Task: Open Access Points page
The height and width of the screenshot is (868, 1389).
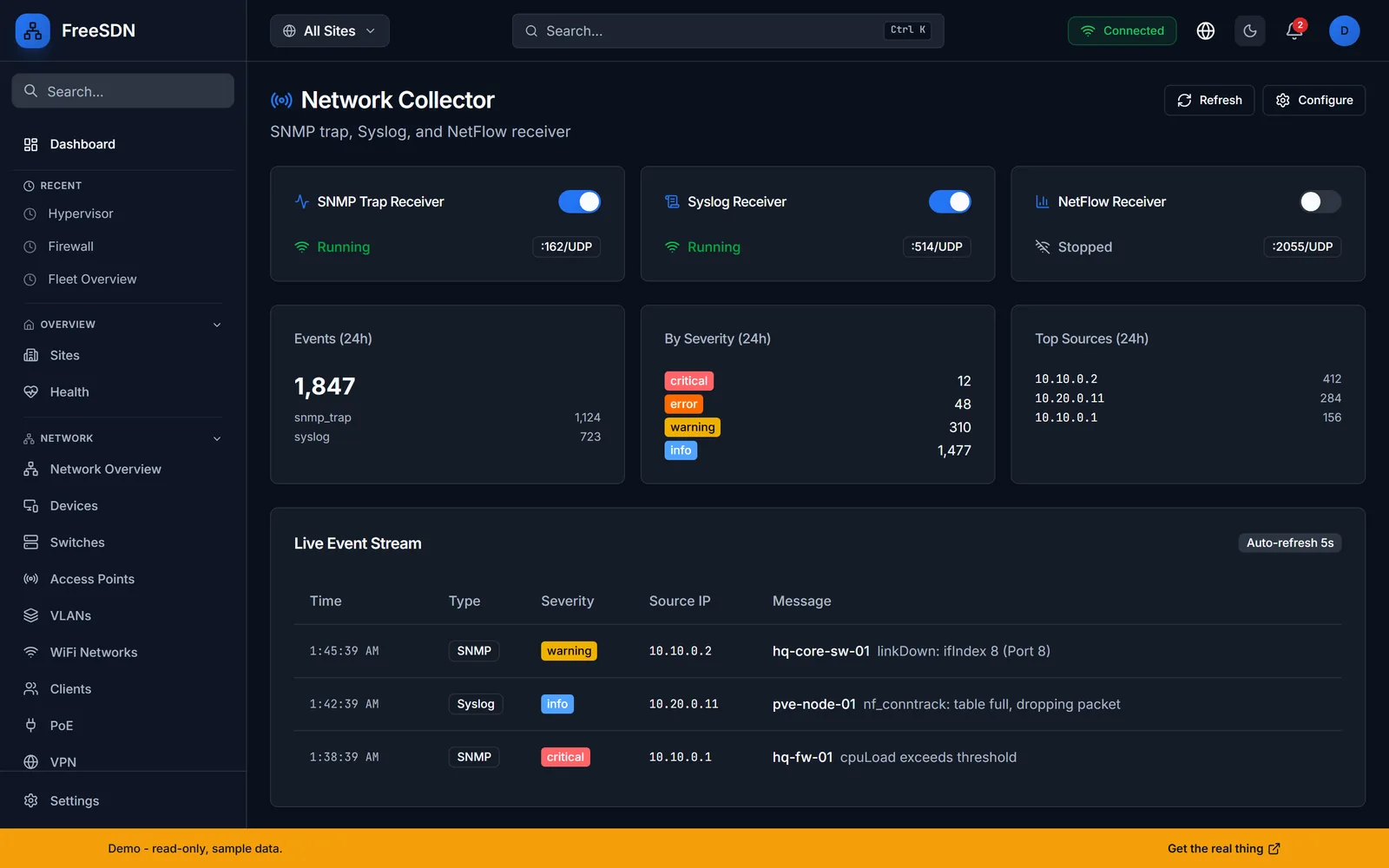Action: click(92, 579)
